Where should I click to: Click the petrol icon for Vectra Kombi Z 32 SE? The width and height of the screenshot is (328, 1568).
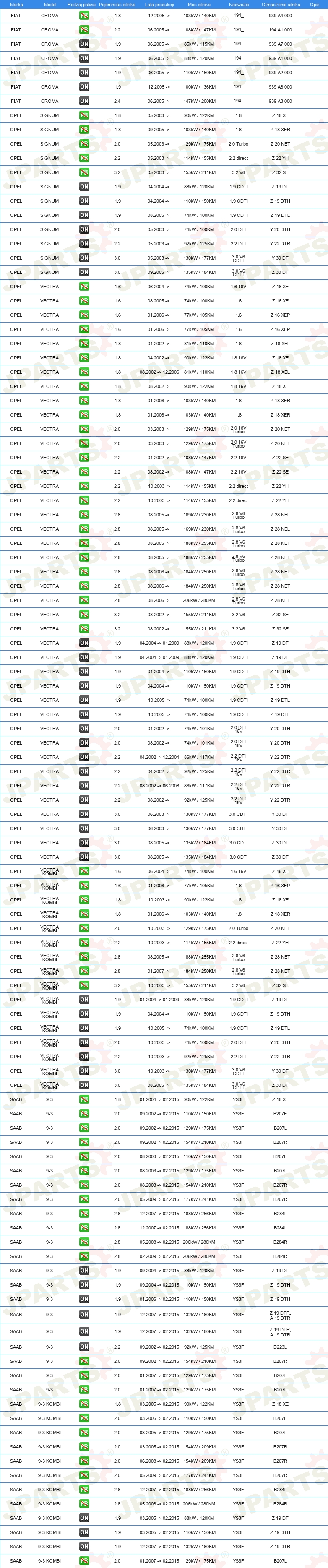(x=84, y=985)
